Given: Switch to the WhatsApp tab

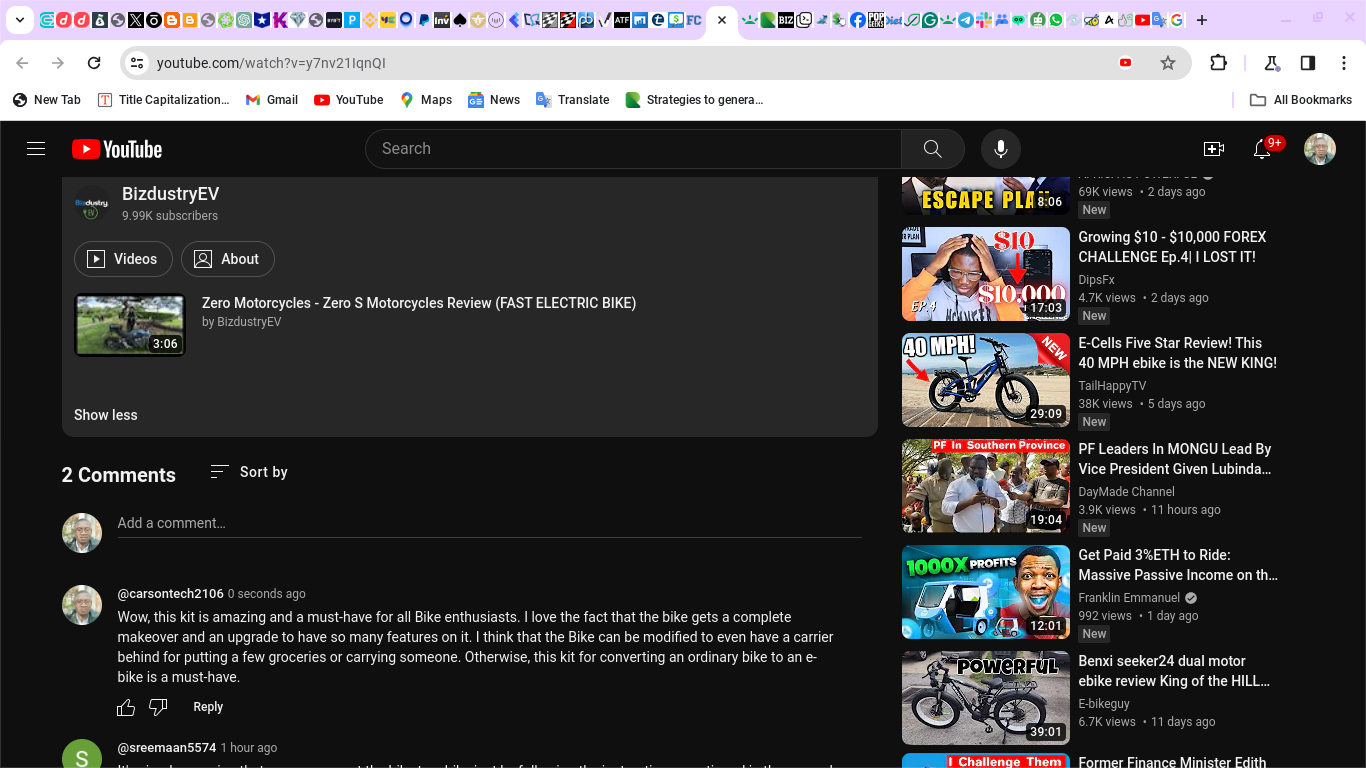Looking at the screenshot, I should coord(1055,20).
